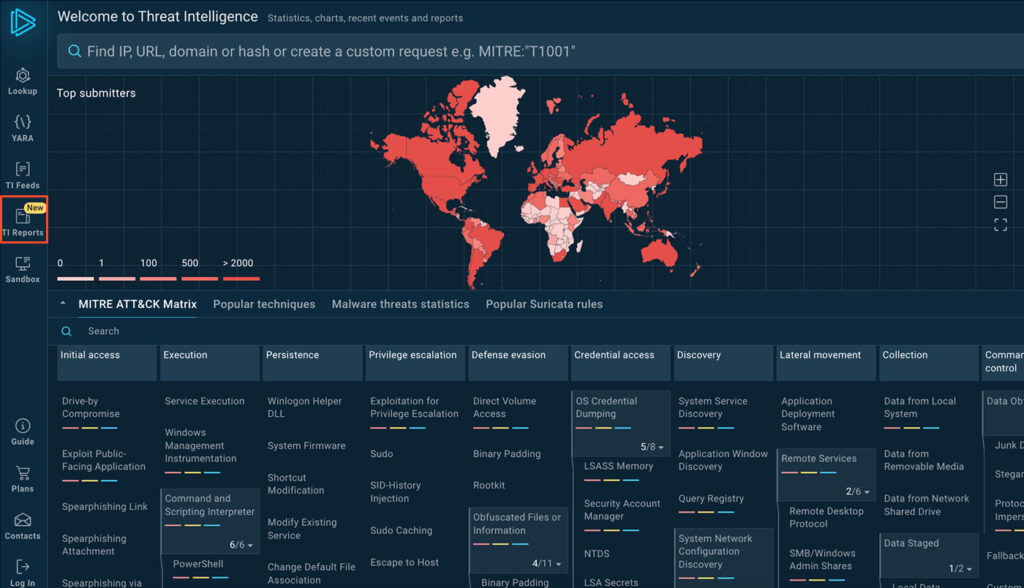This screenshot has height=588, width=1024.
Task: Collapse the MITRE ATT&CK panel arrow
Action: click(x=64, y=304)
